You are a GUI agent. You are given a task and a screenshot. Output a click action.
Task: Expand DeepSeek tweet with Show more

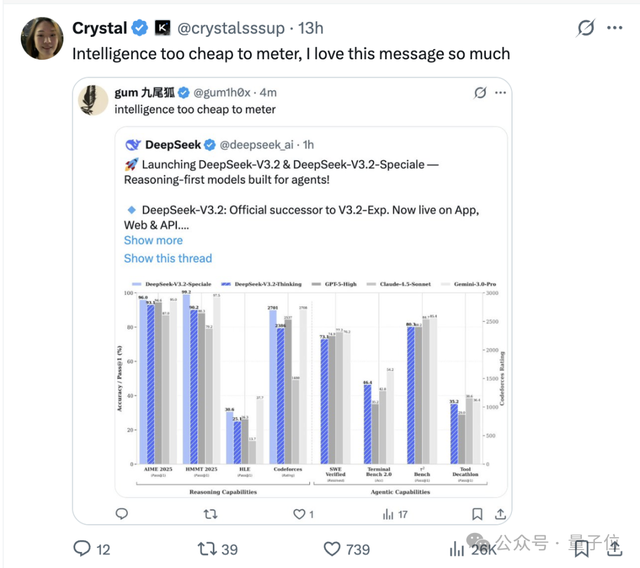coord(153,240)
